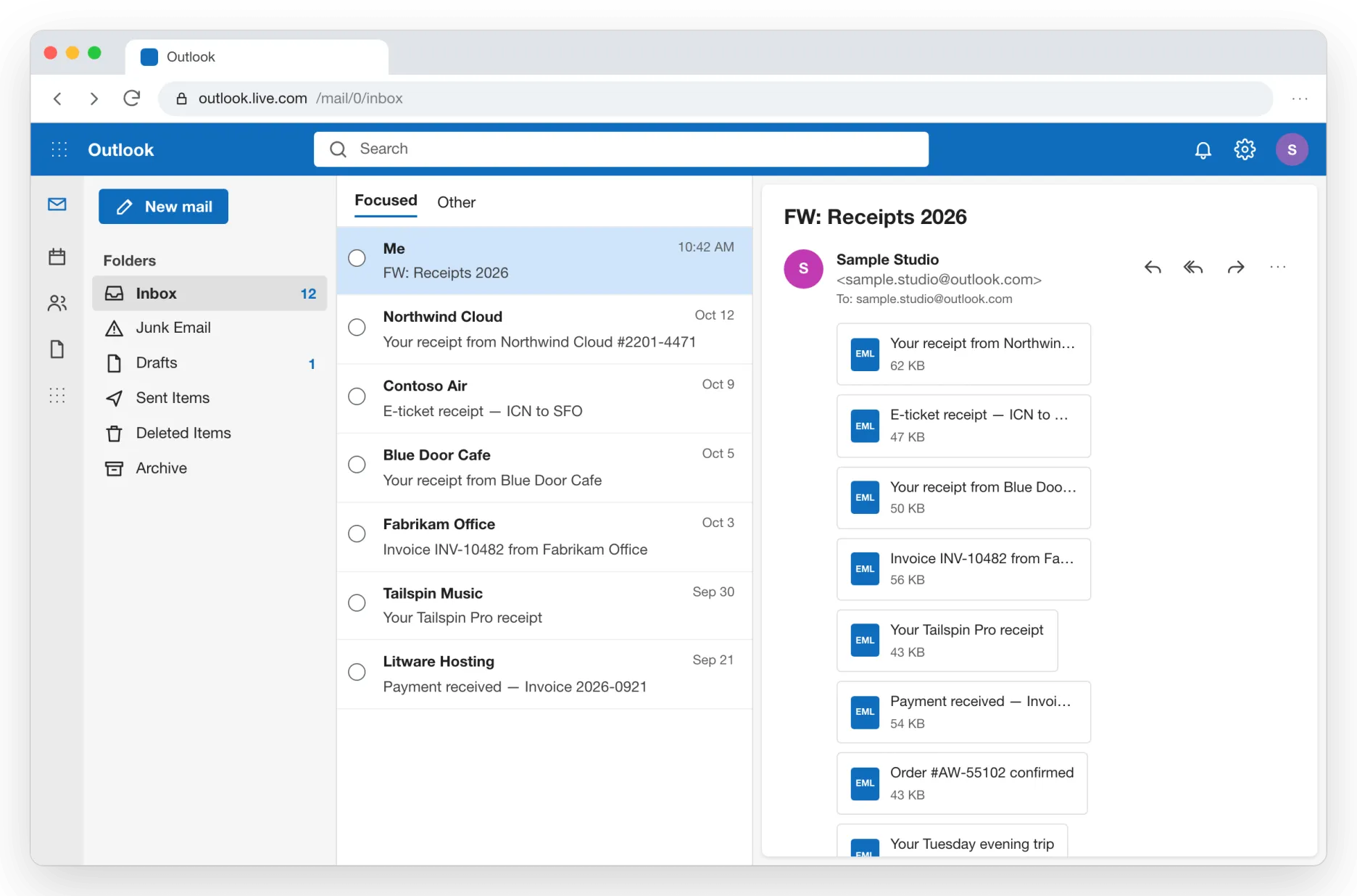The width and height of the screenshot is (1357, 896).
Task: Reply all to the message
Action: point(1193,267)
